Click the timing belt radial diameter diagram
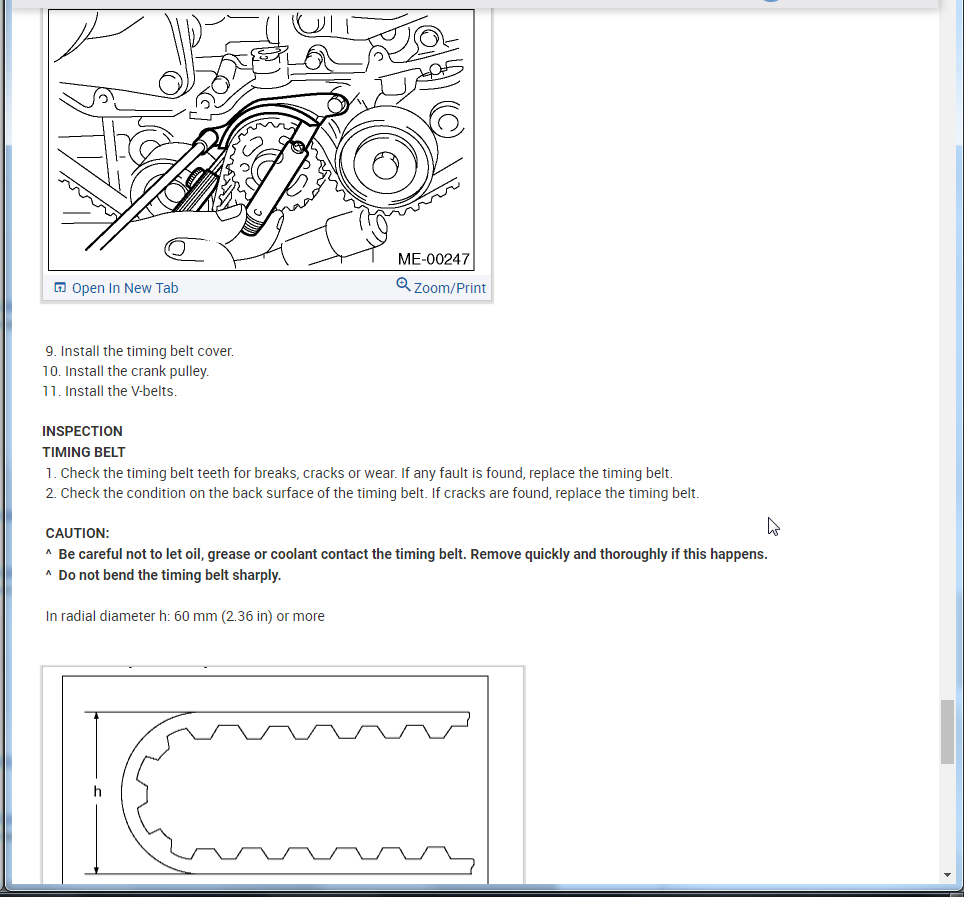The image size is (964, 897). (x=275, y=780)
